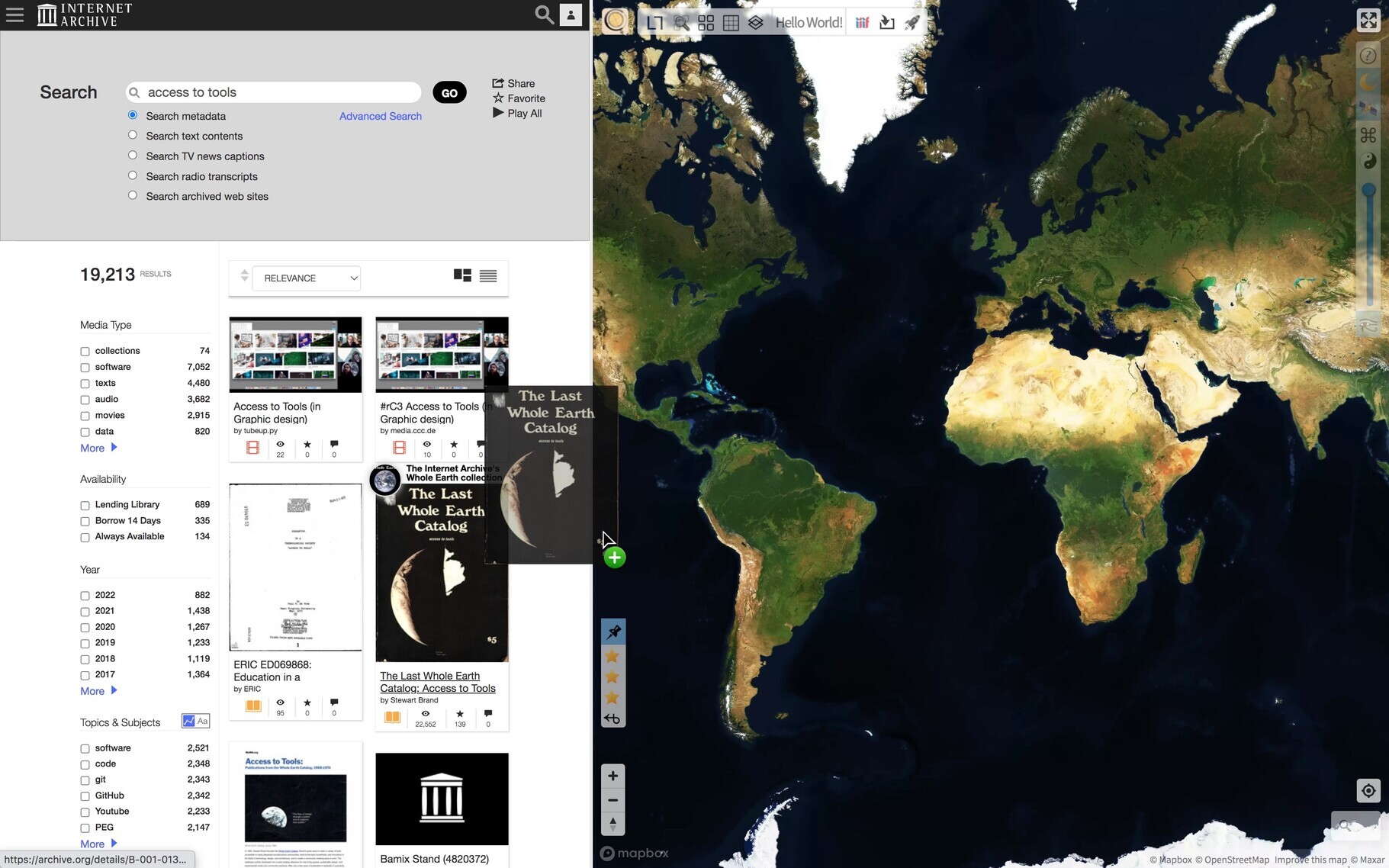
Task: Select the Search archived web sites option
Action: [x=133, y=195]
